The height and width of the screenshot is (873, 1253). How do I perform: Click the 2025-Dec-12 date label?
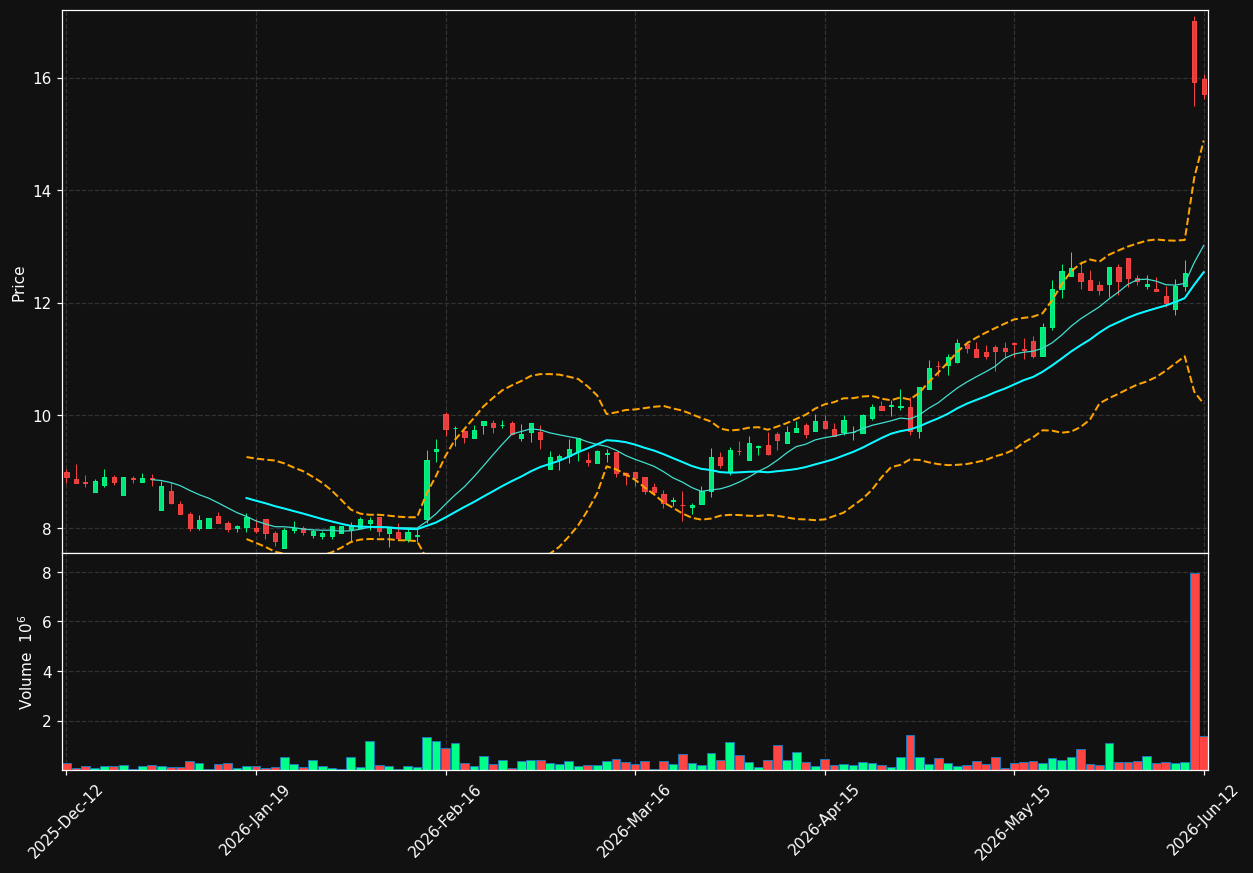point(65,820)
